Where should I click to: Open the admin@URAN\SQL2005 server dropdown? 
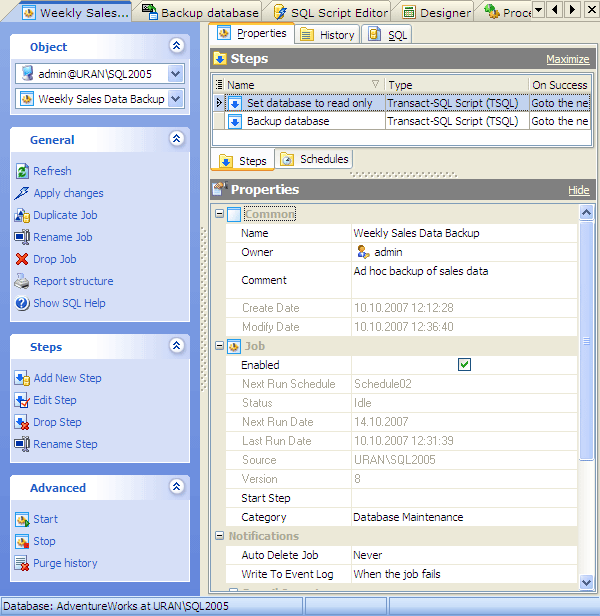click(x=175, y=74)
